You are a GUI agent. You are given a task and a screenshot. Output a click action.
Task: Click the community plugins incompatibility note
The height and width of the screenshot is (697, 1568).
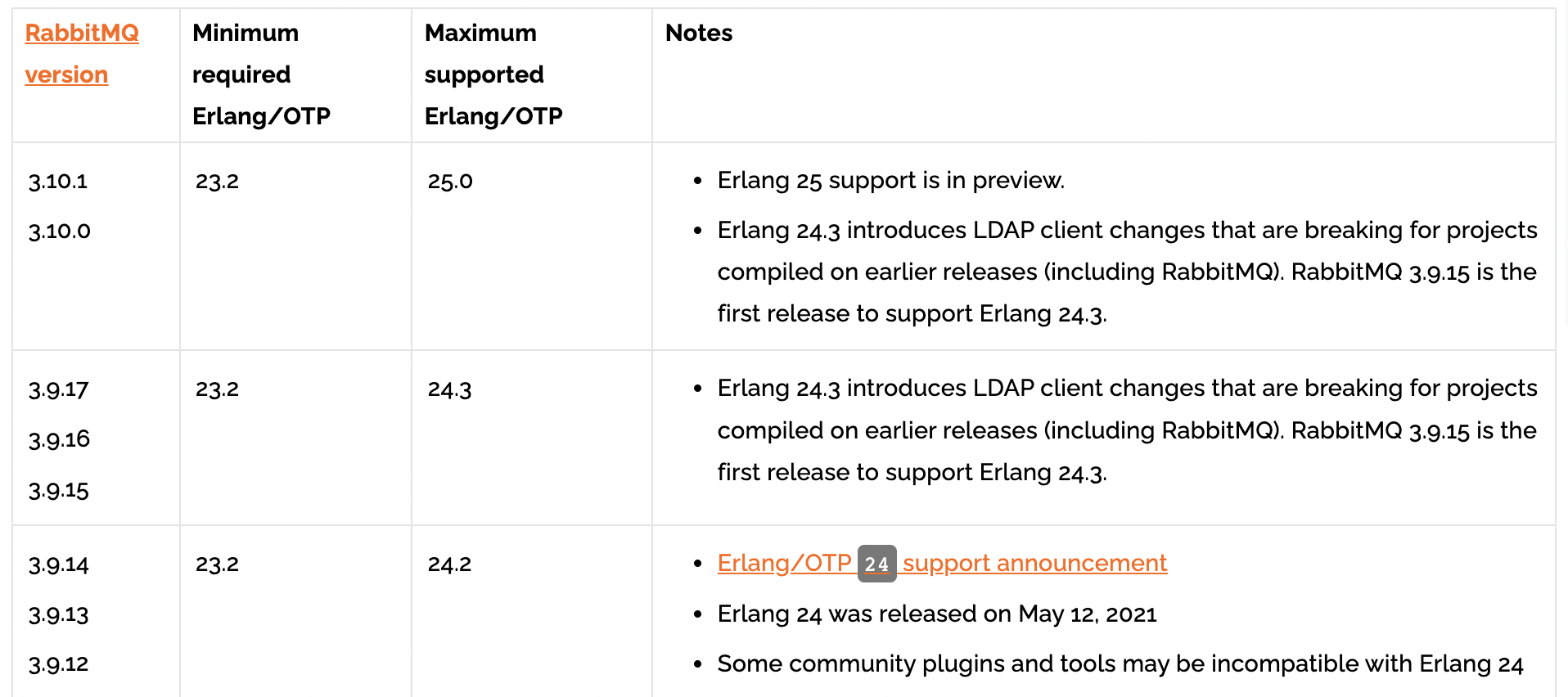1120,663
